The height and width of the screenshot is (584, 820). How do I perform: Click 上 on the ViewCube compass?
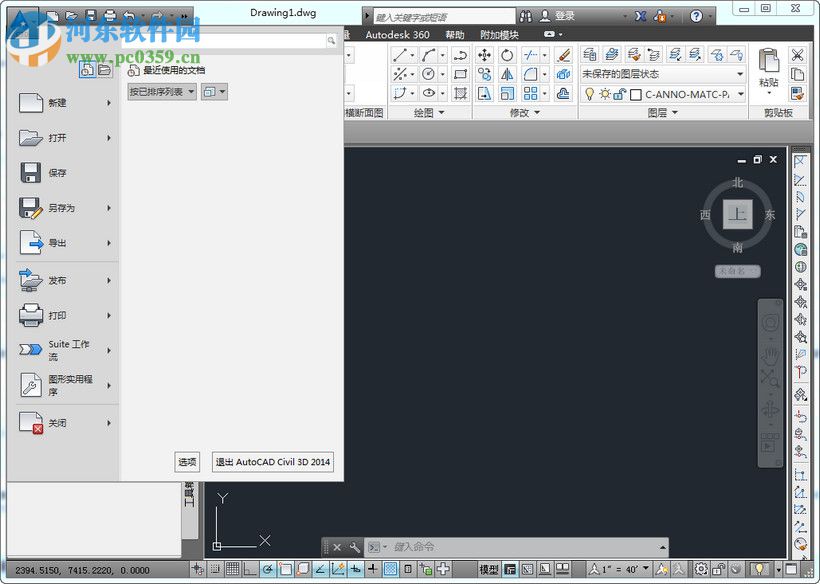pos(737,213)
